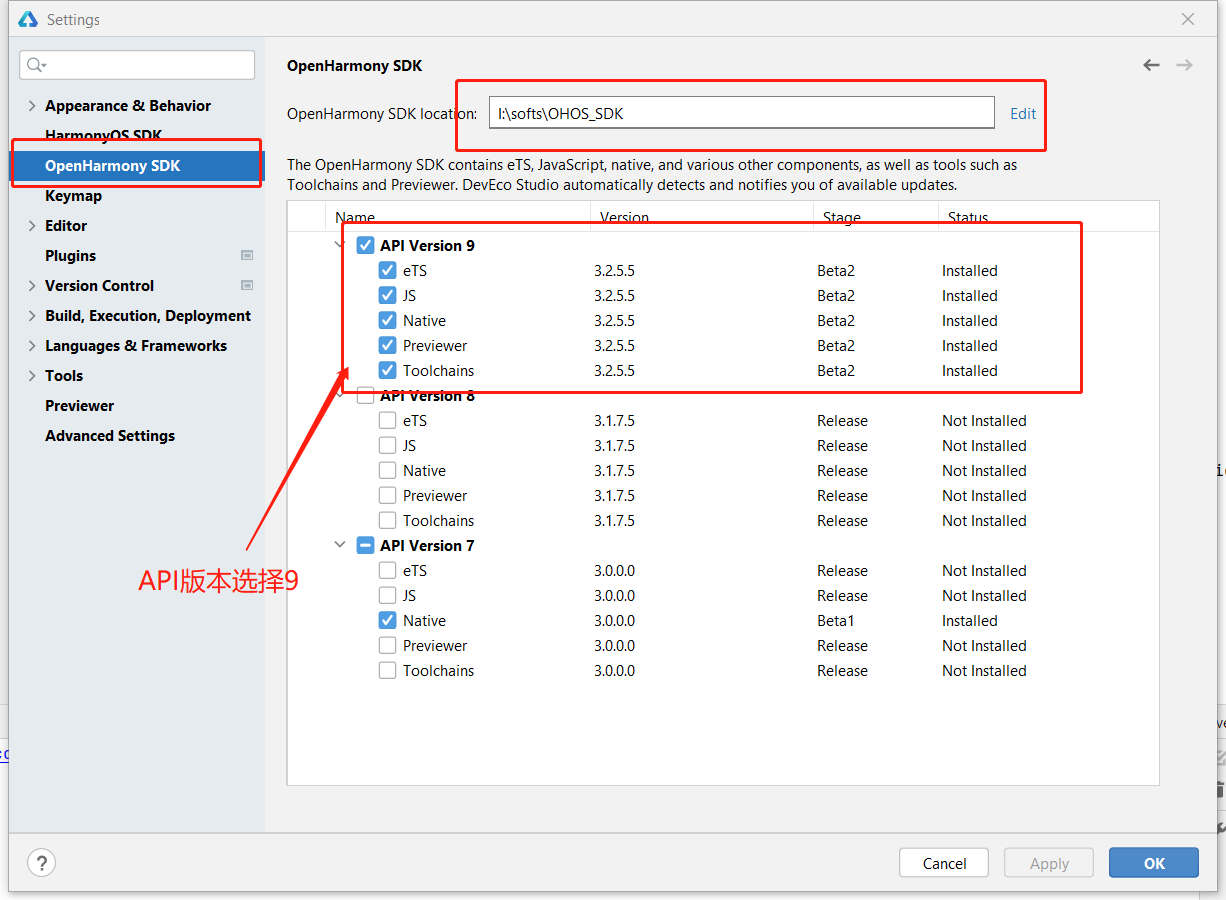Open the Previewer settings page

pyautogui.click(x=79, y=406)
